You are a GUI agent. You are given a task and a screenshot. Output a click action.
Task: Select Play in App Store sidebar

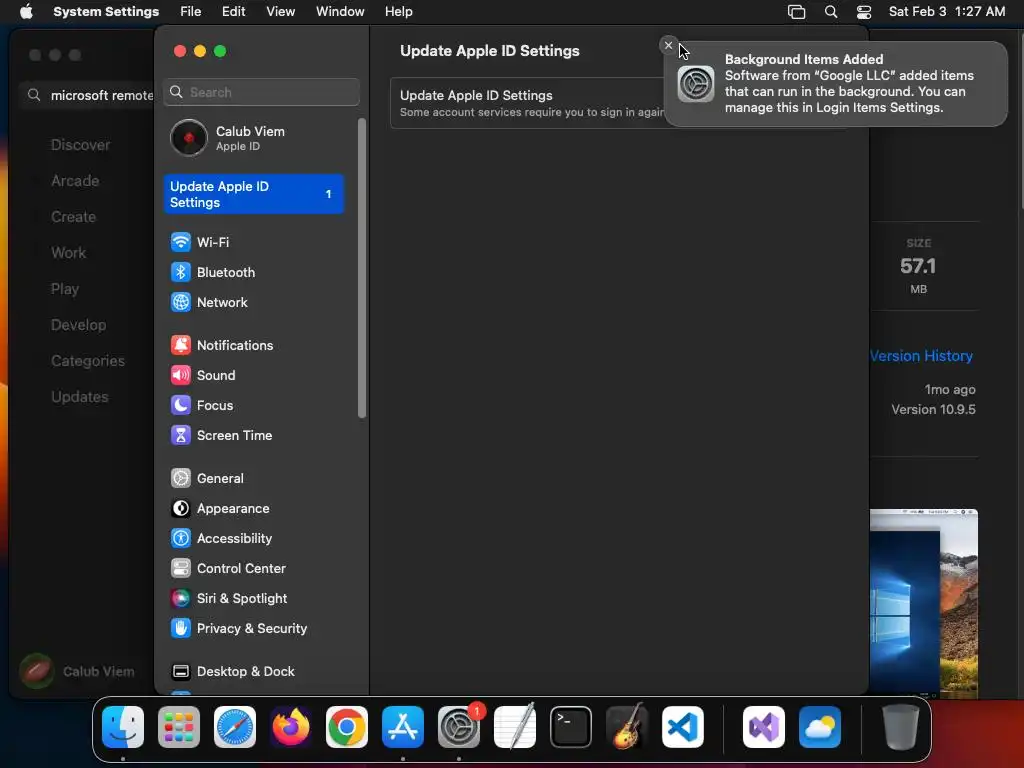(x=65, y=289)
